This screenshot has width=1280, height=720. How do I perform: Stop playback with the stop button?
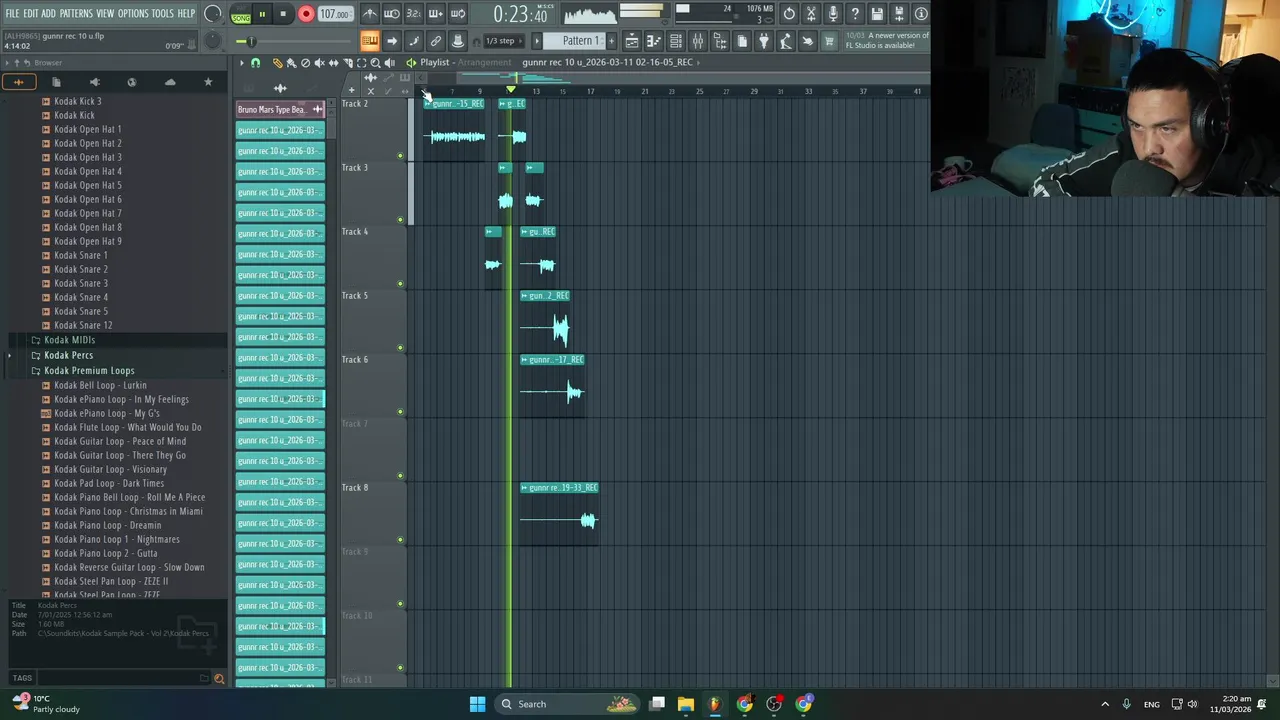coord(283,14)
